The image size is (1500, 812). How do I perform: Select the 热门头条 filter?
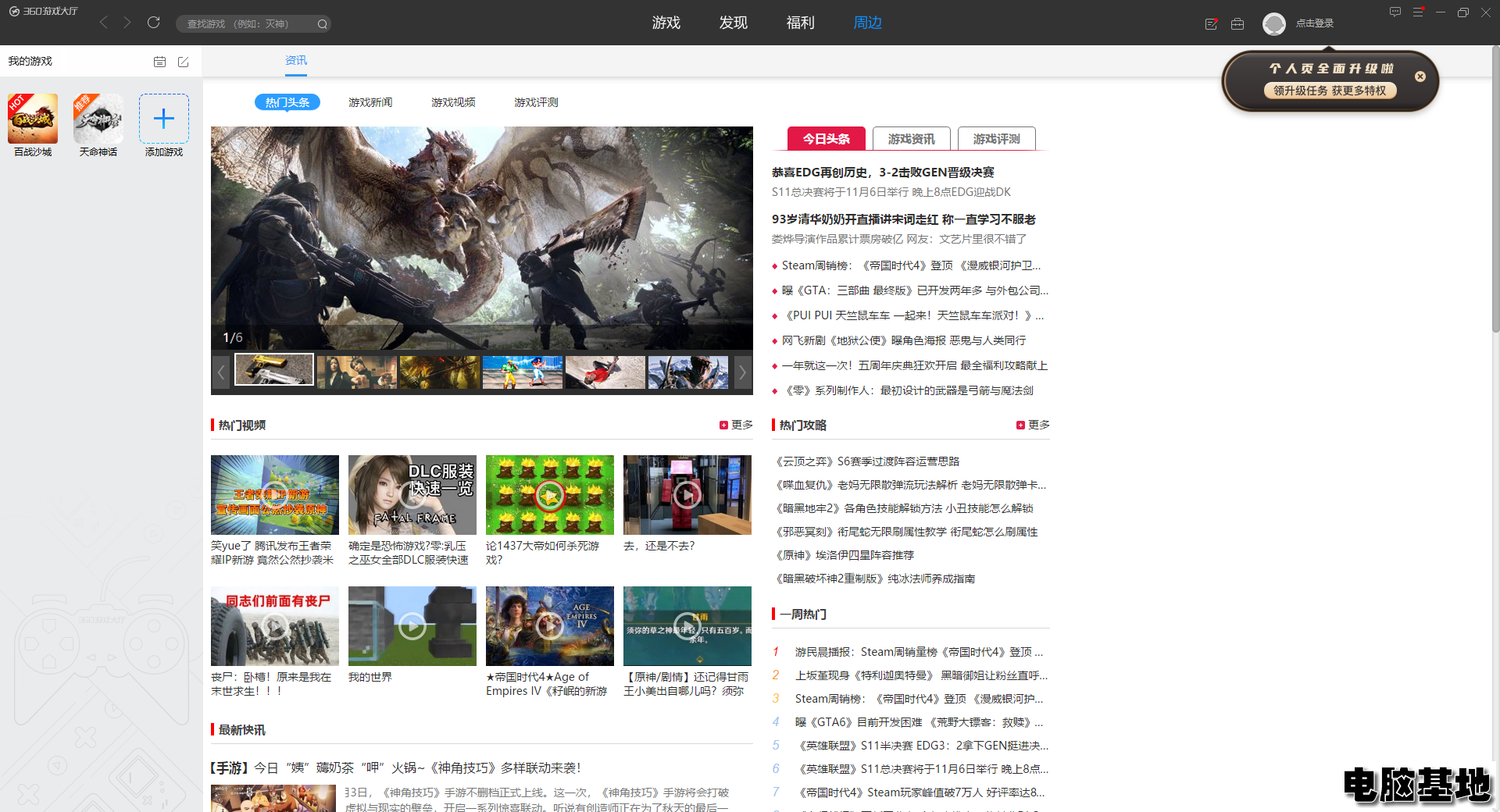pyautogui.click(x=287, y=102)
